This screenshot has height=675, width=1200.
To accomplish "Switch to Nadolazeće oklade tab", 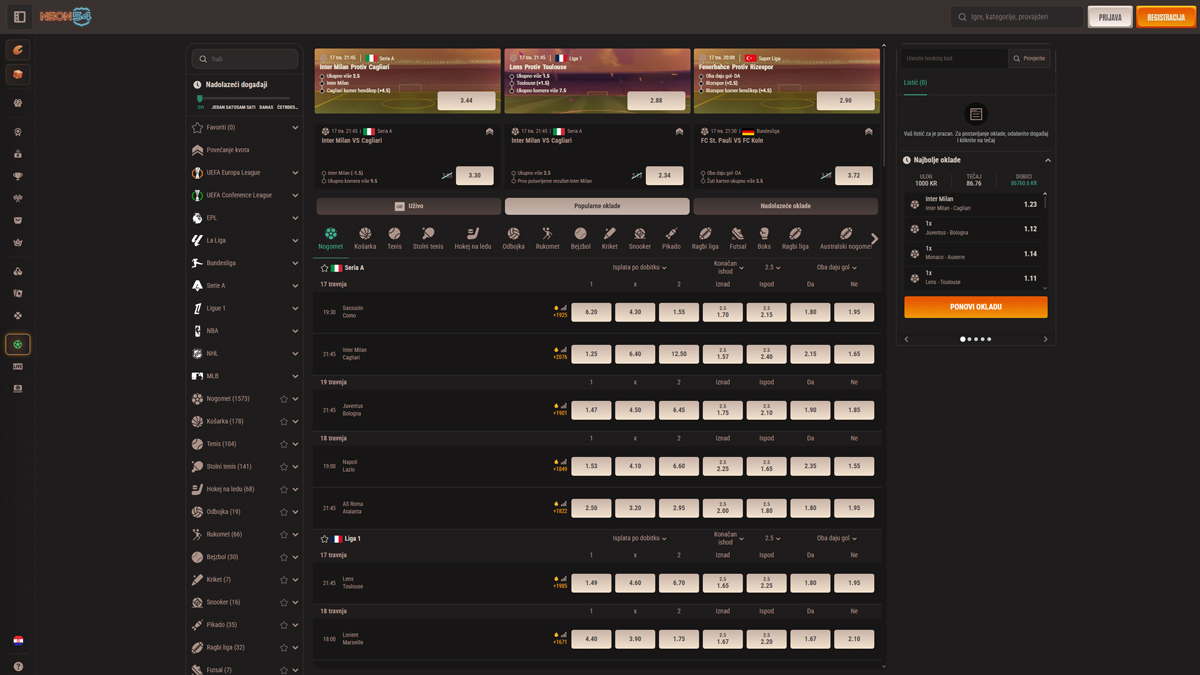I will point(785,206).
